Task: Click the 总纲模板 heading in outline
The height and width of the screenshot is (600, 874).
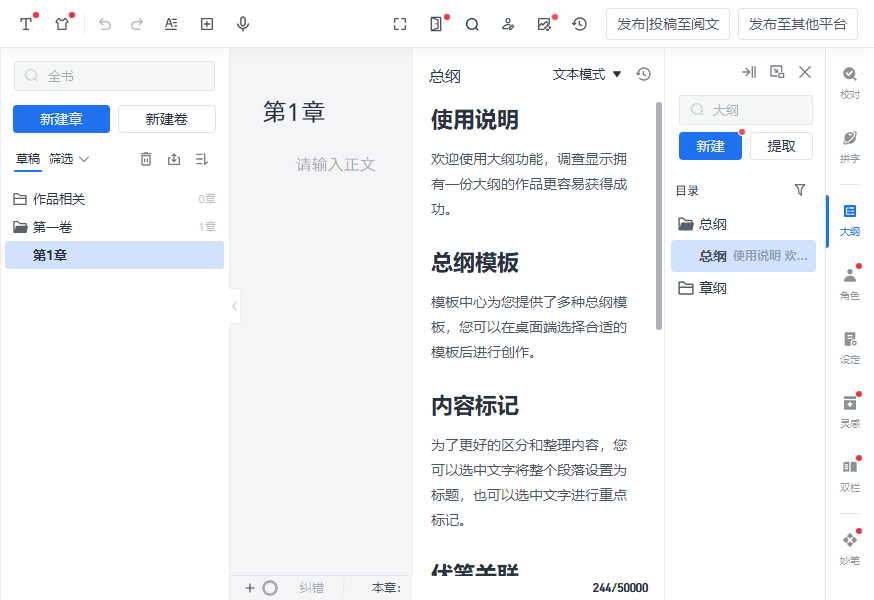Action: [x=474, y=263]
